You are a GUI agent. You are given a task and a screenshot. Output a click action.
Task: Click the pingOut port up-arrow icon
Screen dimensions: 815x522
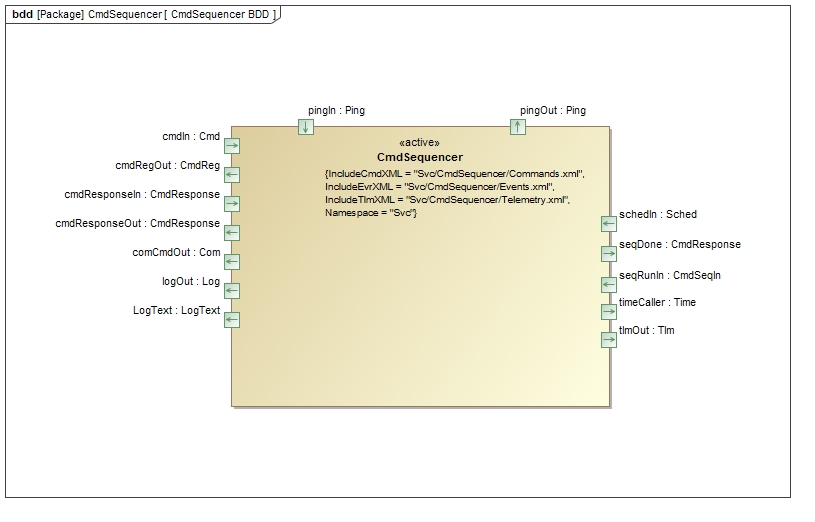coord(517,127)
